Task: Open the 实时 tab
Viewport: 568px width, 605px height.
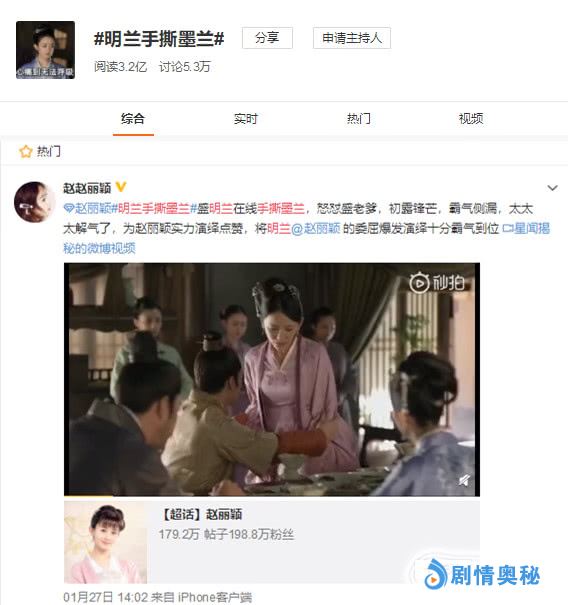Action: point(245,118)
